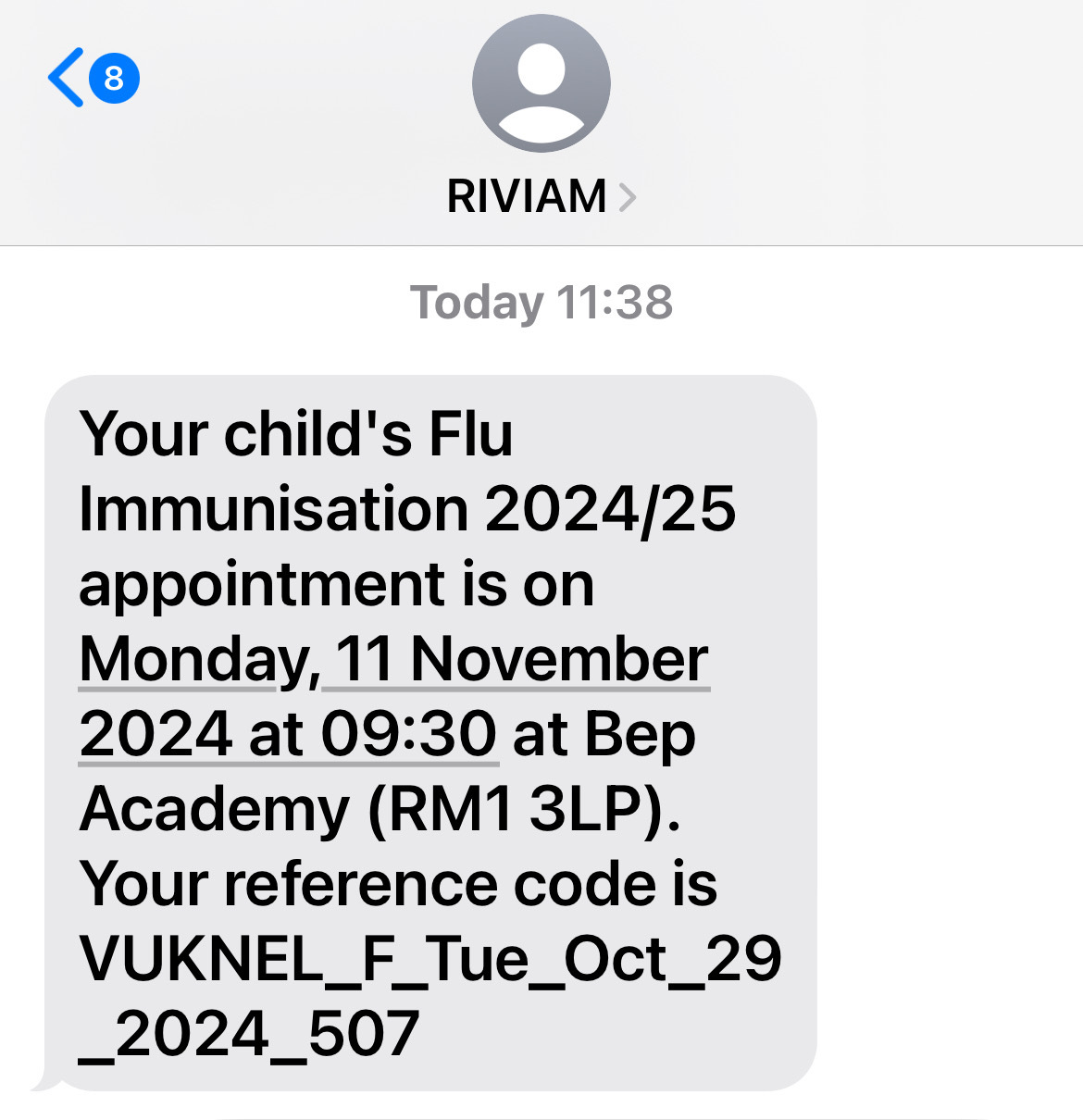Expand contact details via chevron beside RIVIAM
This screenshot has height=1120, width=1083.
point(628,197)
